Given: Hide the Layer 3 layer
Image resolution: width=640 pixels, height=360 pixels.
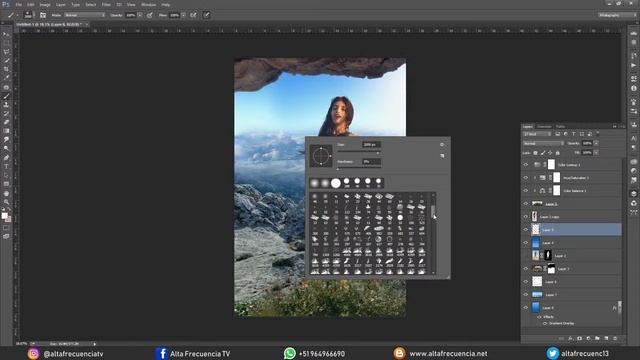Looking at the screenshot, I should pyautogui.click(x=526, y=269).
